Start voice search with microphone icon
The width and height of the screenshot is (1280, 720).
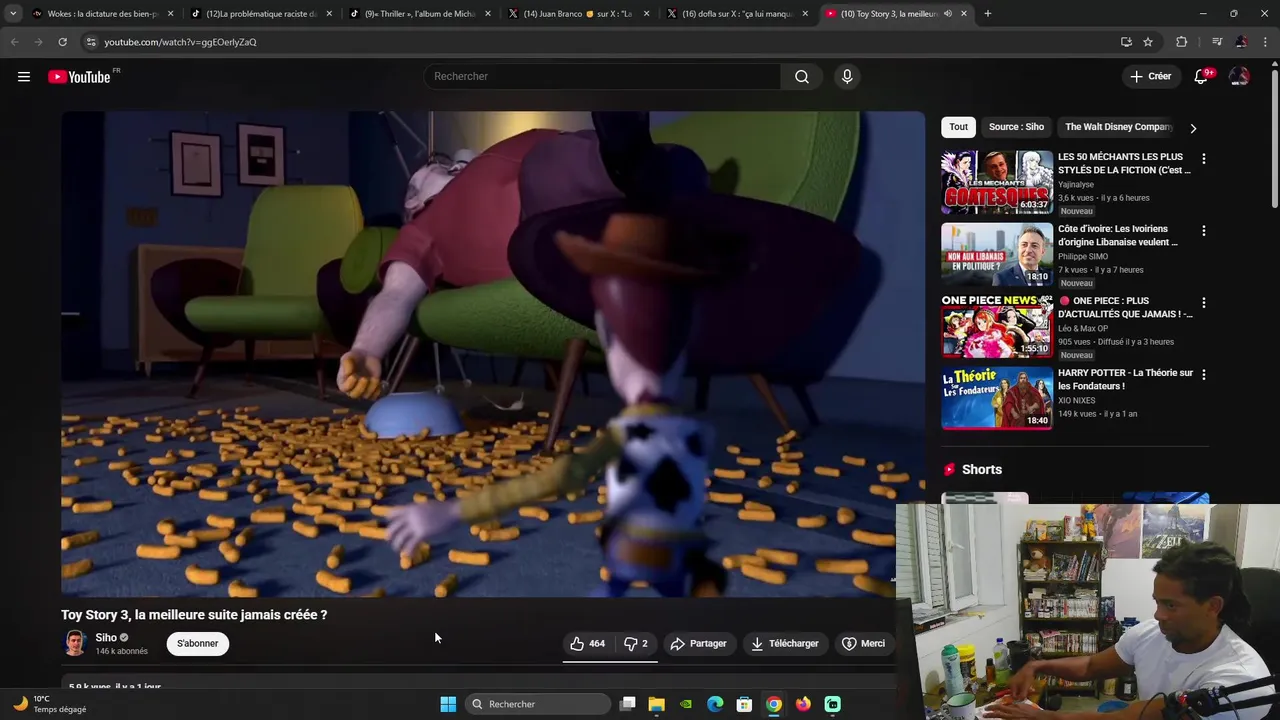coord(847,77)
